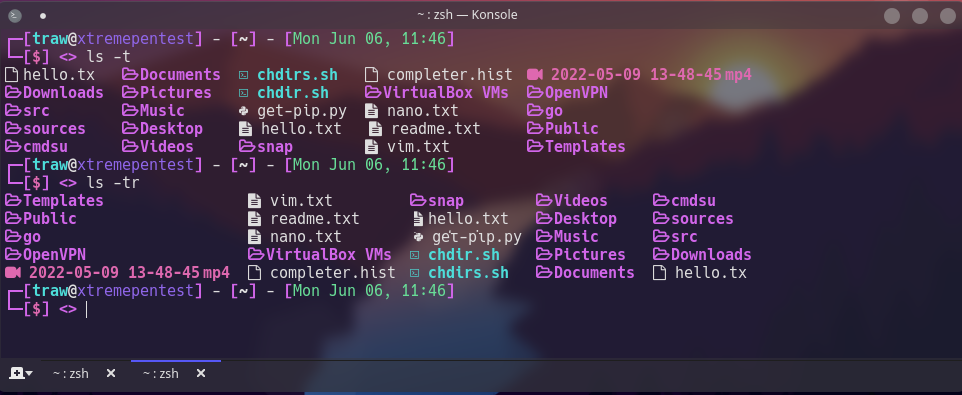Select 'Documents' name in ls -tr output
Screen dimensions: 962x395
click(594, 272)
